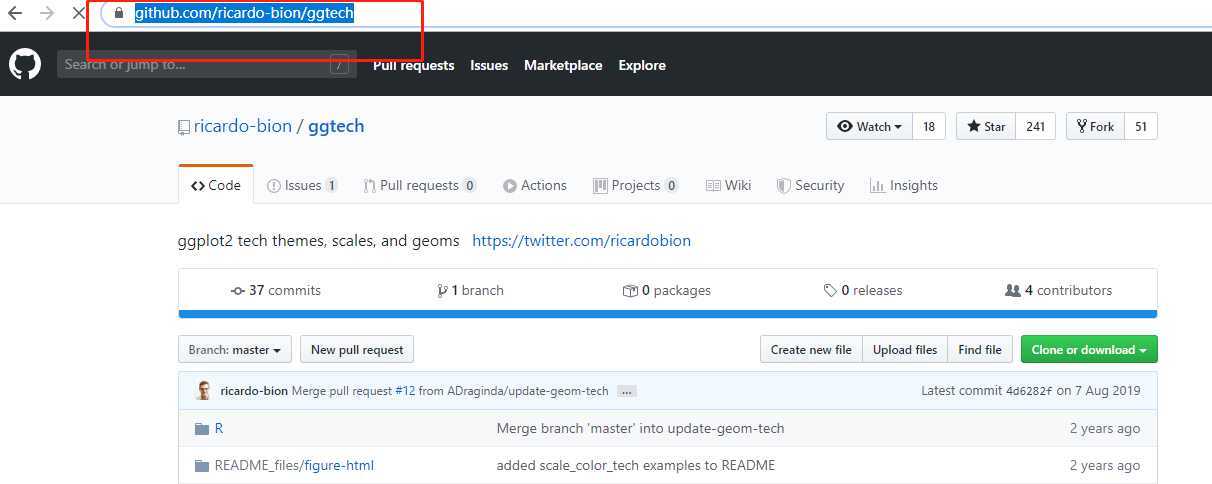1212x484 pixels.
Task: View the 51 forks count
Action: tap(1140, 126)
